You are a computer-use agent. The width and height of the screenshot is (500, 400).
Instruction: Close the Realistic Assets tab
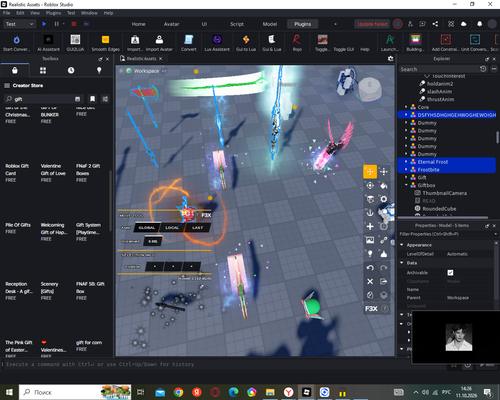(x=161, y=59)
